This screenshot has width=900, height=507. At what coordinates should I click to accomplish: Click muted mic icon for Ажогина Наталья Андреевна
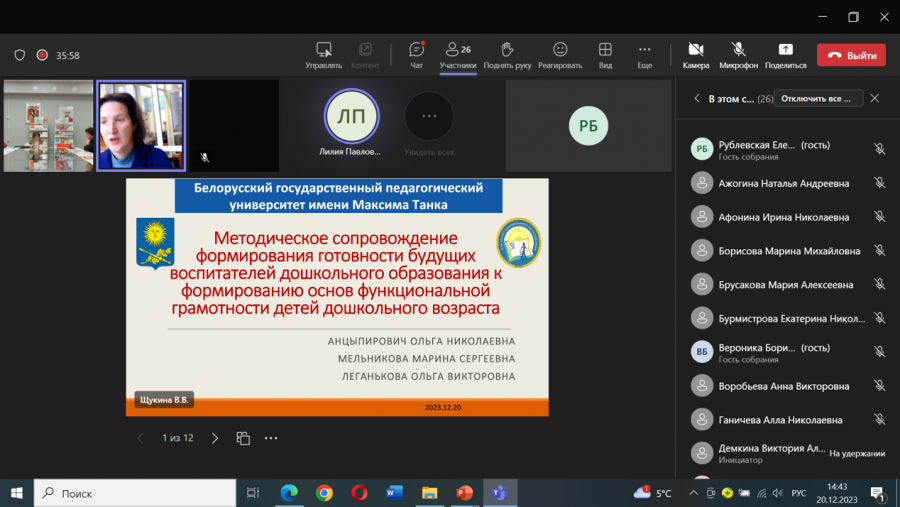tap(879, 183)
